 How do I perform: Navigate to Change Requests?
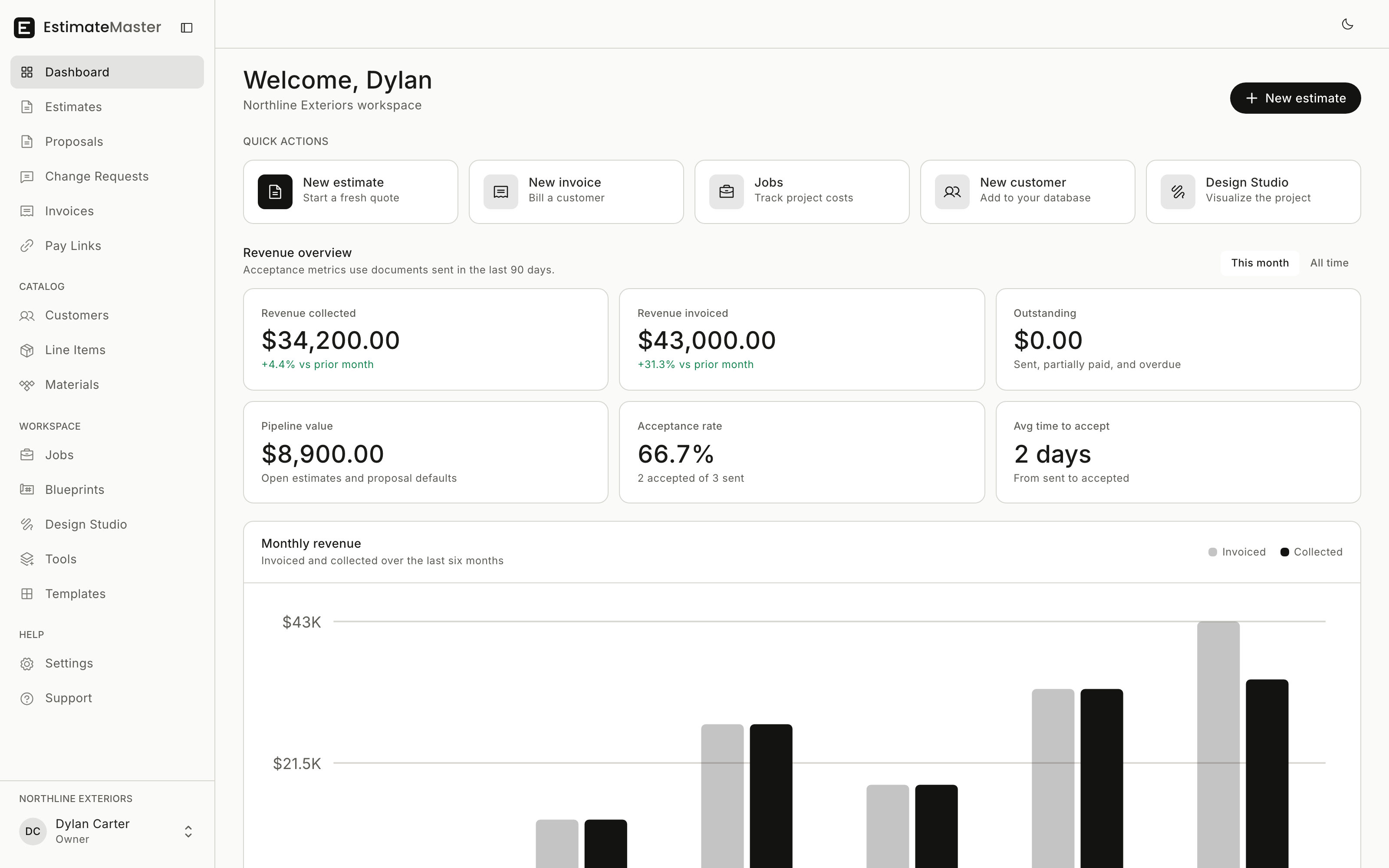(x=107, y=176)
